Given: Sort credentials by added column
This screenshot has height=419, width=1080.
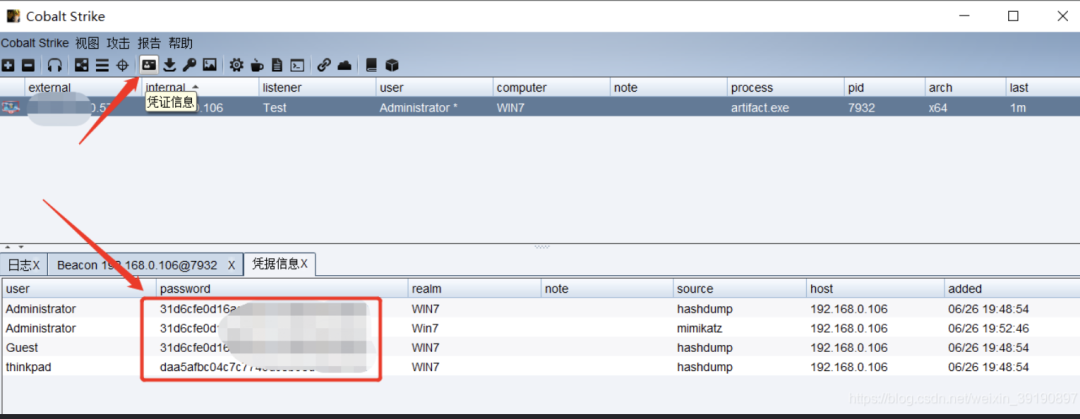Looking at the screenshot, I should coord(1011,289).
